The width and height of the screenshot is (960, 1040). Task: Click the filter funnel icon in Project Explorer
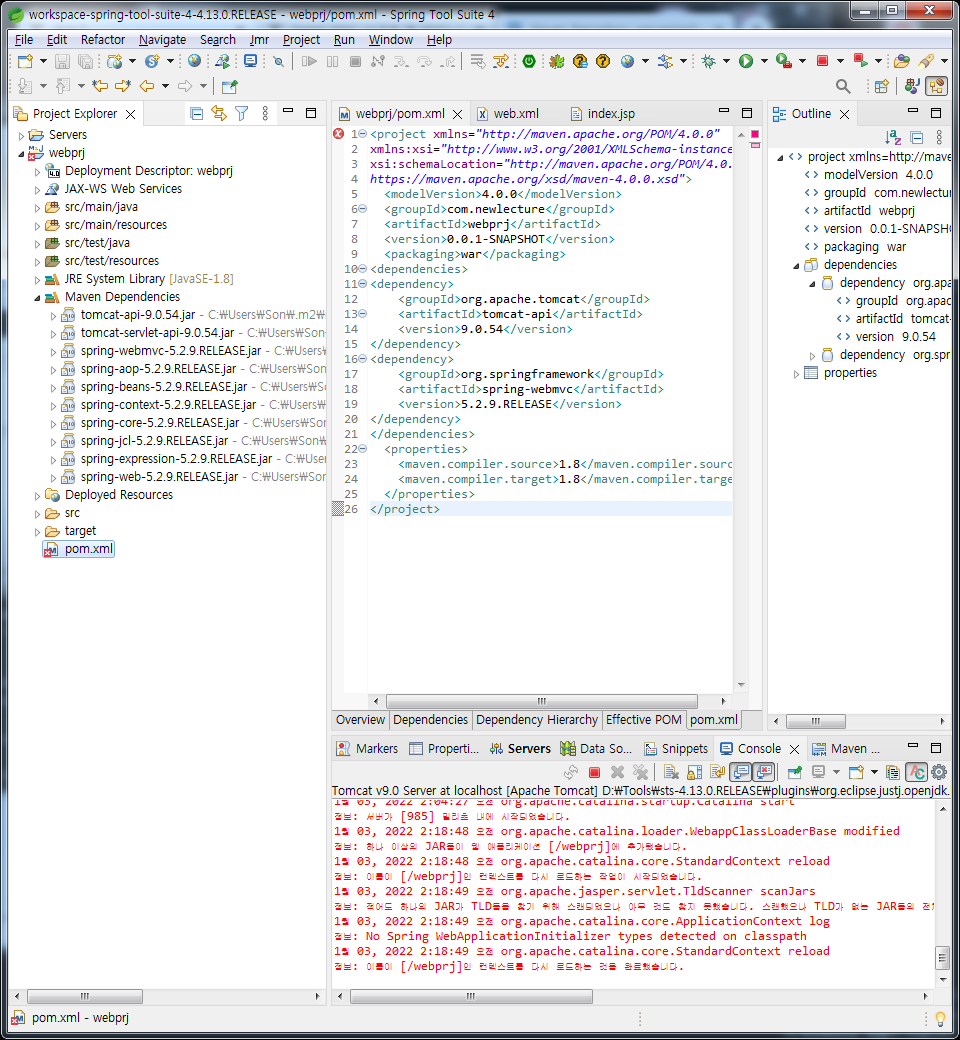click(241, 113)
